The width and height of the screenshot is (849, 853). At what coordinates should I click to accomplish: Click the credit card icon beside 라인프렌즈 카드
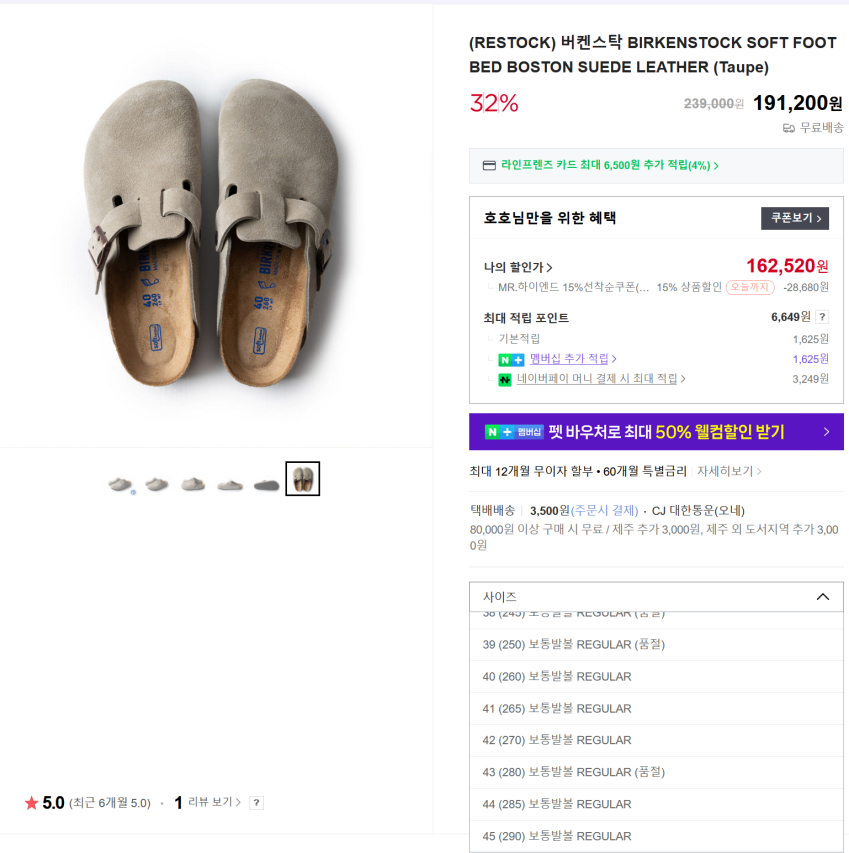(x=489, y=166)
